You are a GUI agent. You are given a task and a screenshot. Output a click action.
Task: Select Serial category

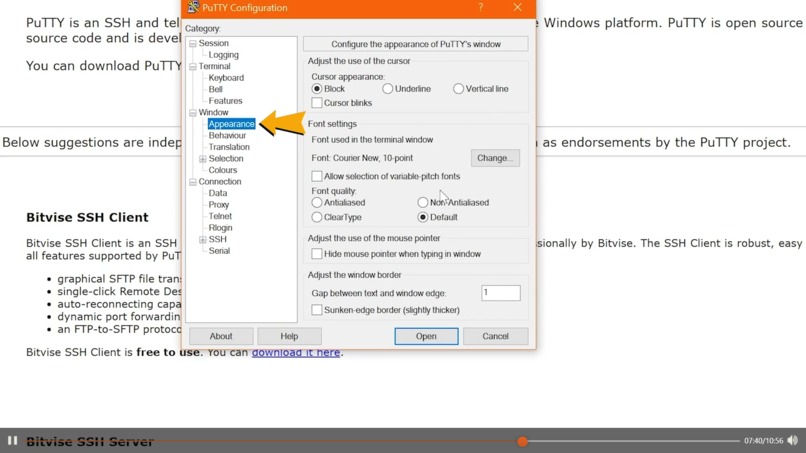[219, 251]
